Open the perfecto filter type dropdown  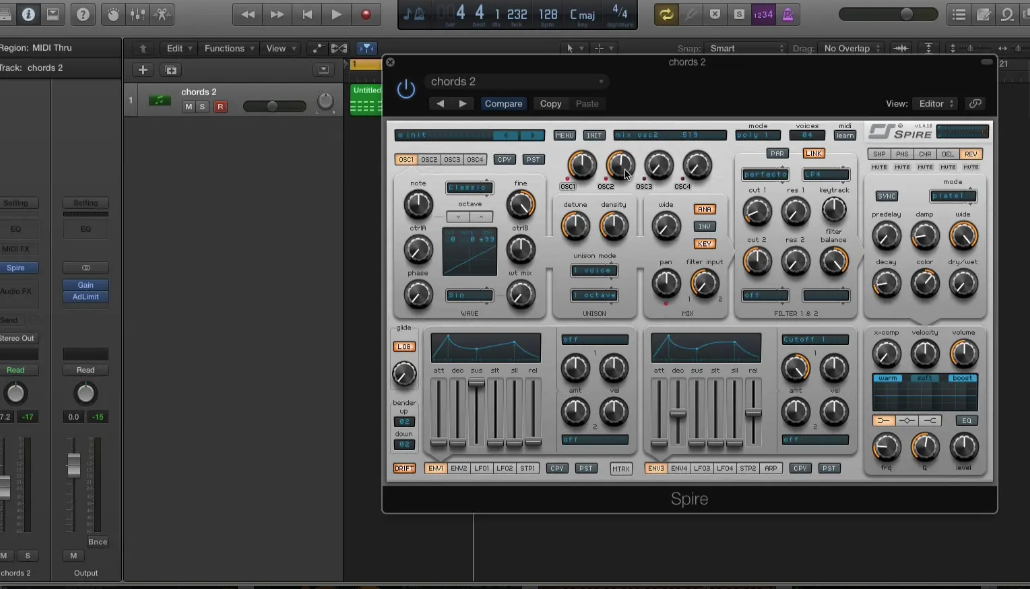coord(765,175)
